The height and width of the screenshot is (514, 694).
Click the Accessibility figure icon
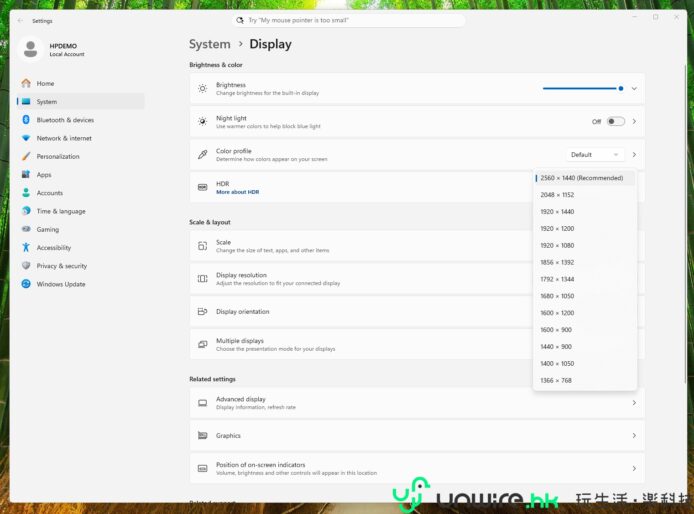26,247
